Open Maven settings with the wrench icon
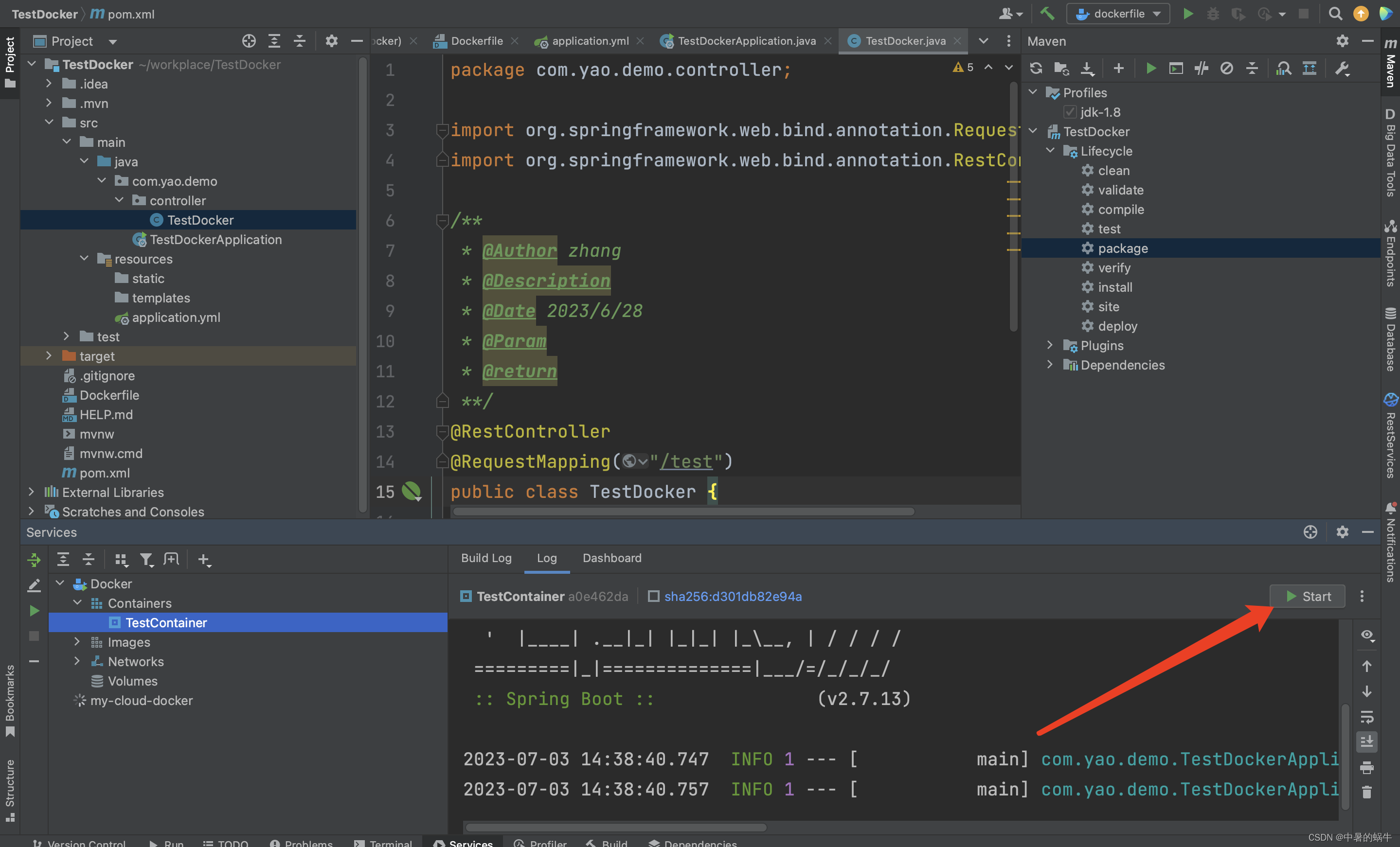The height and width of the screenshot is (847, 1400). tap(1342, 68)
